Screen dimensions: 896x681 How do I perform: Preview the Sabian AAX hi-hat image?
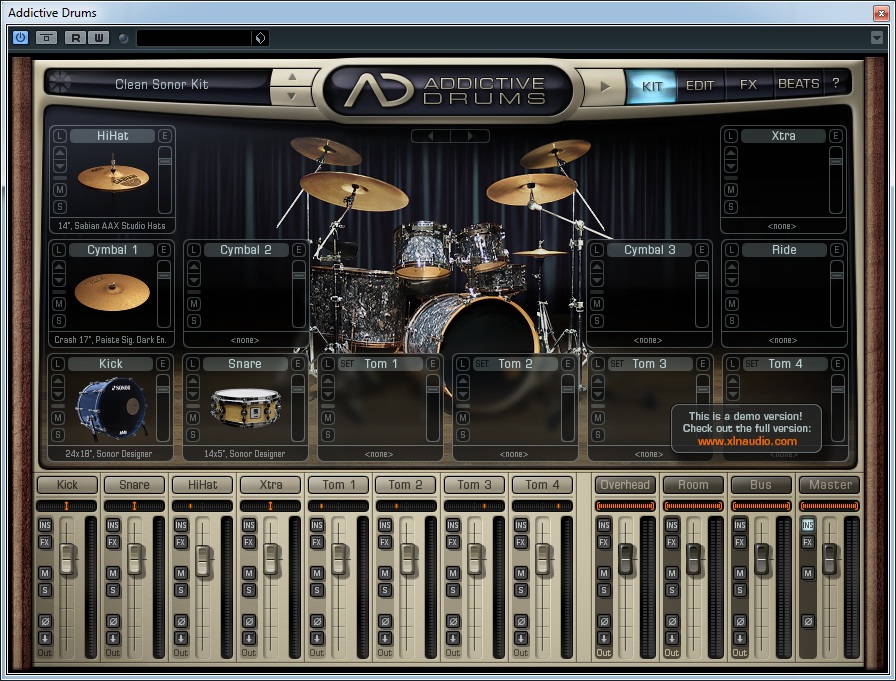pos(113,177)
